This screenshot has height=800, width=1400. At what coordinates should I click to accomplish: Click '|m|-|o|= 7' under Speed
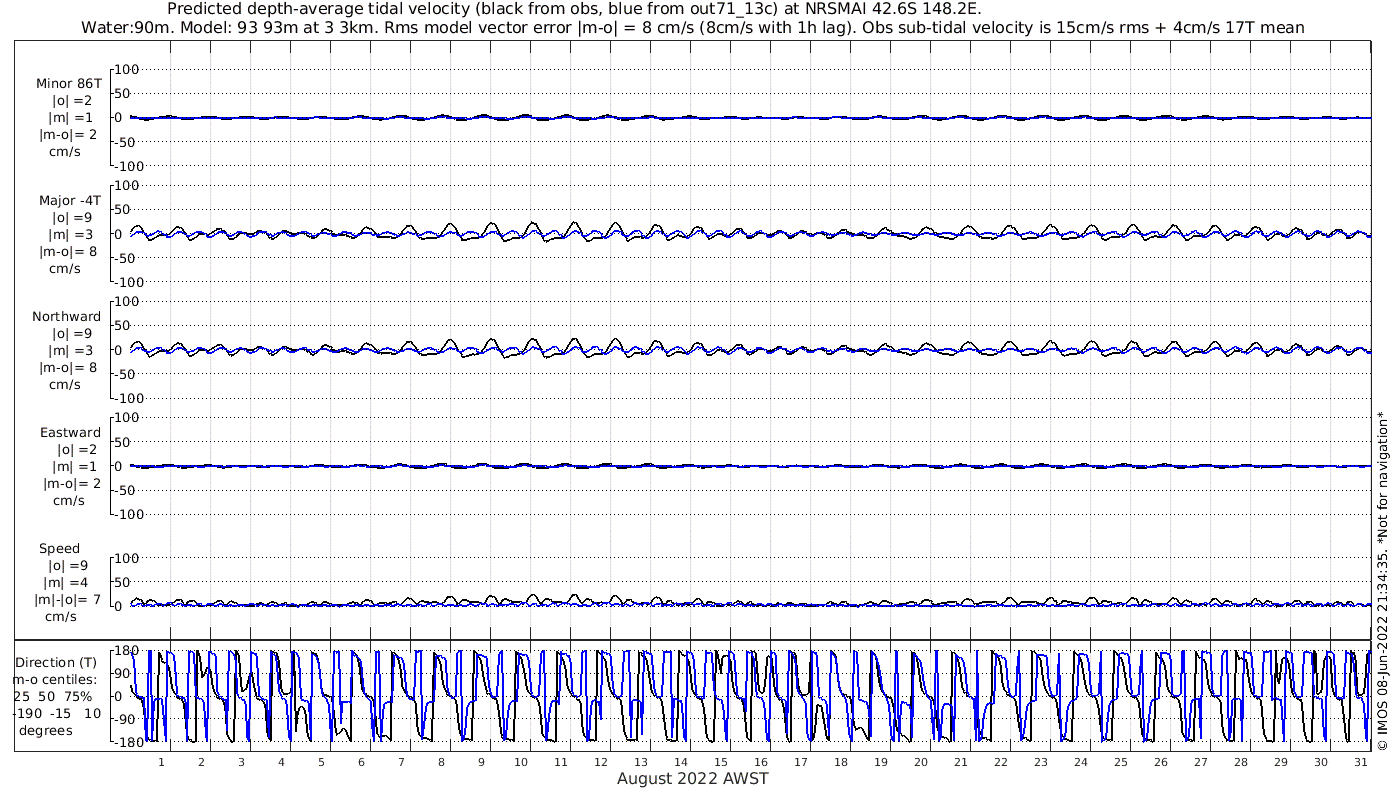[70, 599]
